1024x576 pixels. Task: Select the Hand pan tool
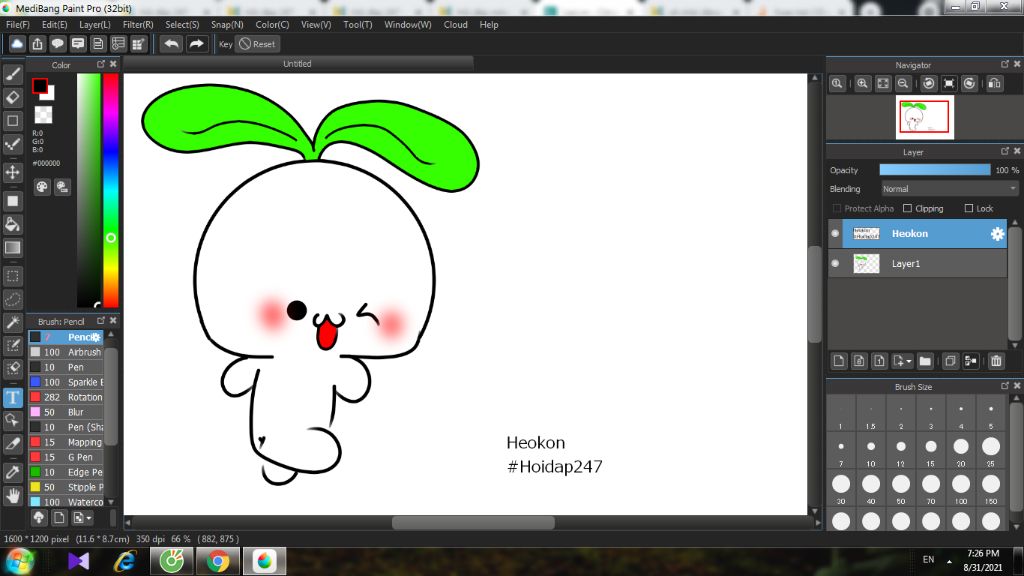tap(12, 496)
